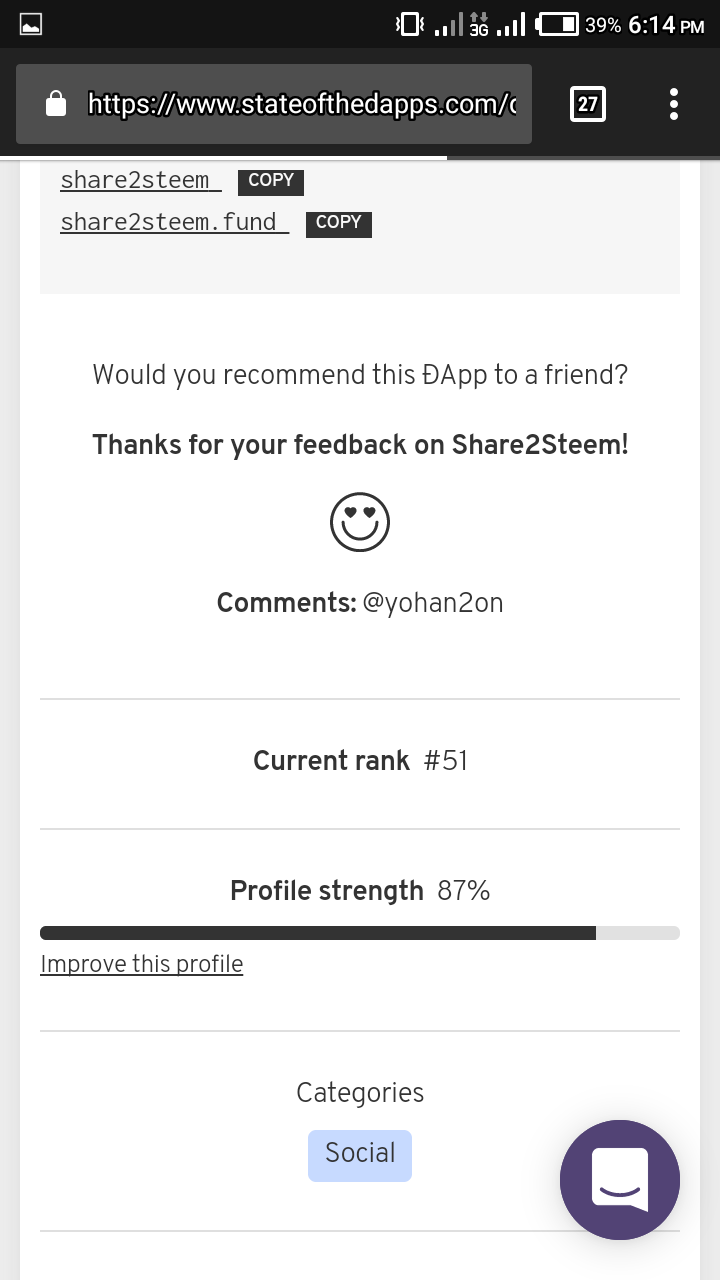
Task: Tap the vibrate mode status icon
Action: point(410,24)
